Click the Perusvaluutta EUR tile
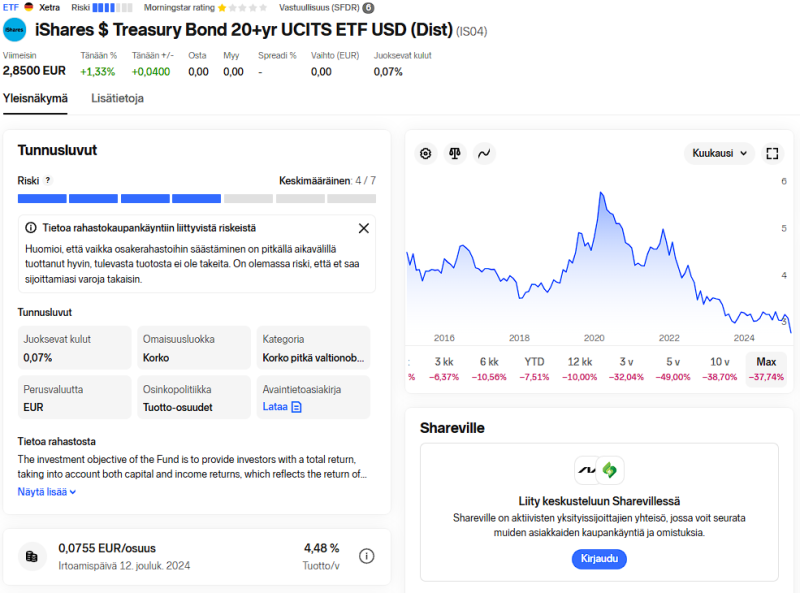 point(74,398)
